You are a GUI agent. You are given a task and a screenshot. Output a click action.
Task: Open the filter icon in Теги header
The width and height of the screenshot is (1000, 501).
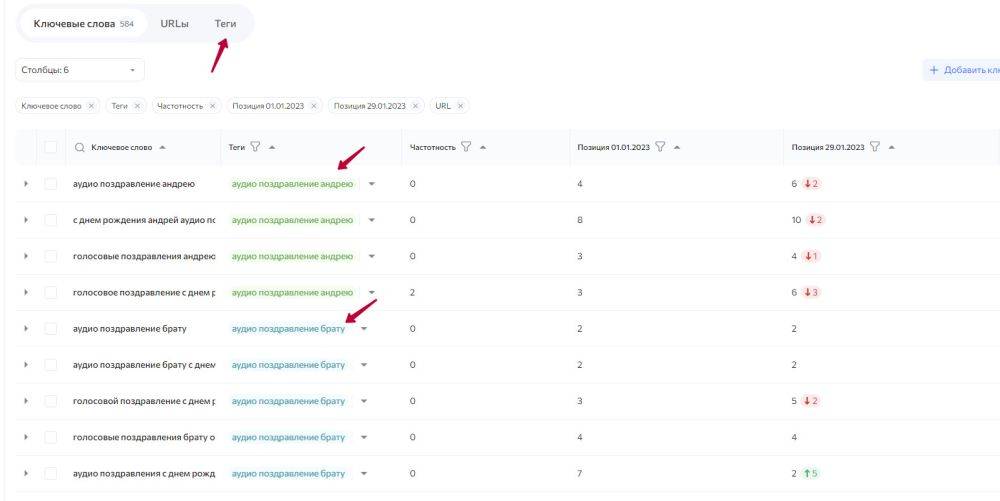(255, 147)
